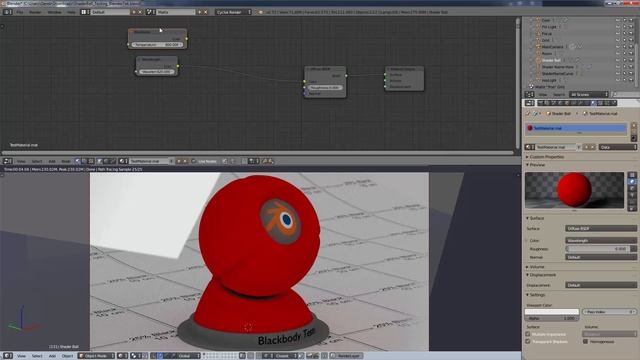Open the World properties tab
Screen dimensions: 640x360
click(x=560, y=103)
